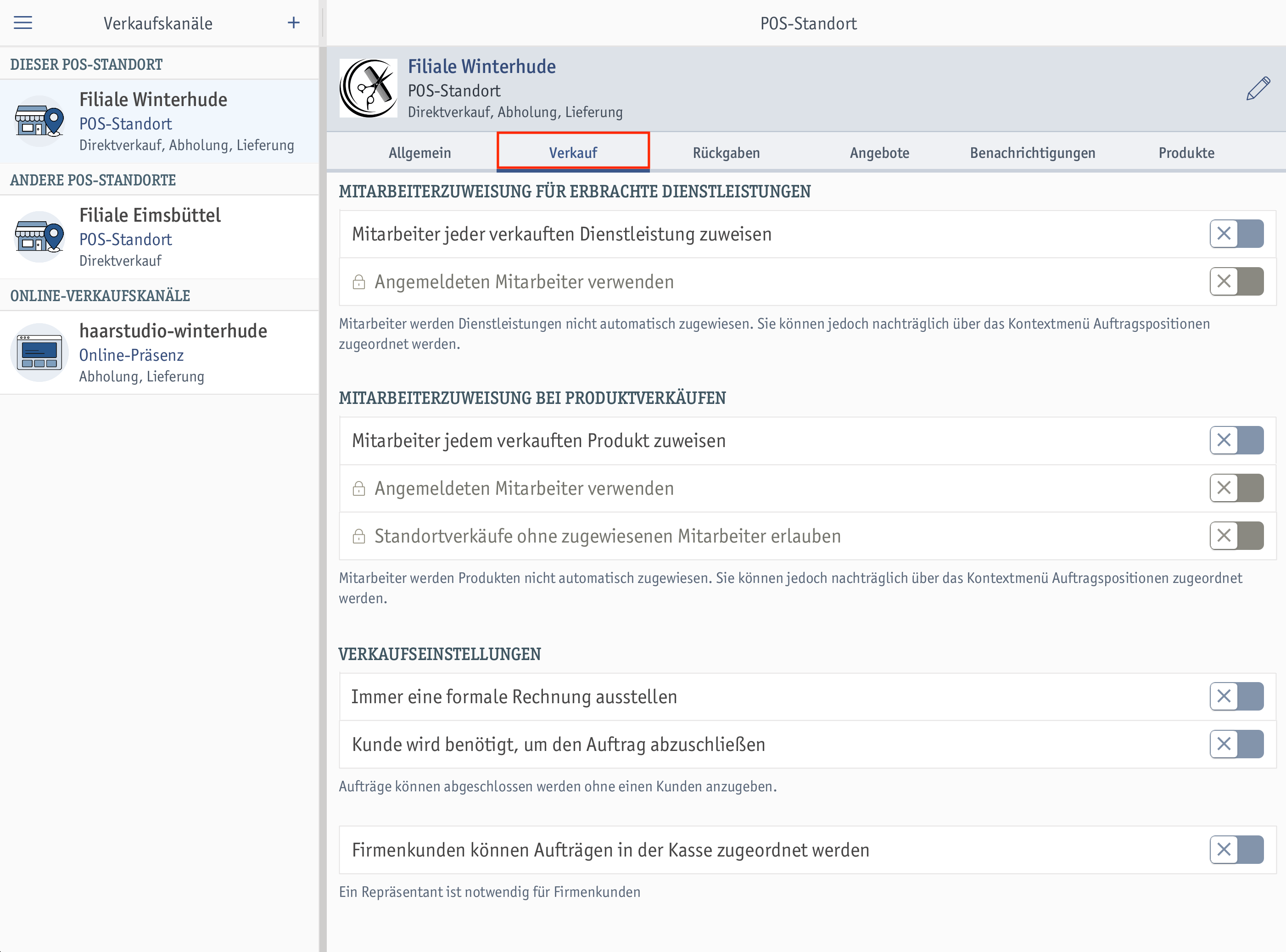This screenshot has width=1286, height=952.
Task: Select Filiale Winterhude in the sidebar
Action: point(159,122)
